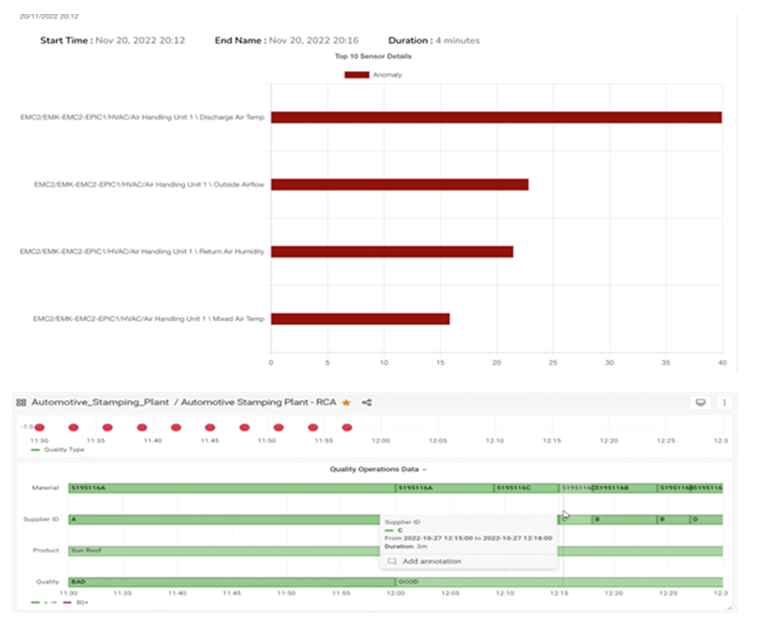Click the dashboards grid icon
This screenshot has height=628, width=757.
21,402
